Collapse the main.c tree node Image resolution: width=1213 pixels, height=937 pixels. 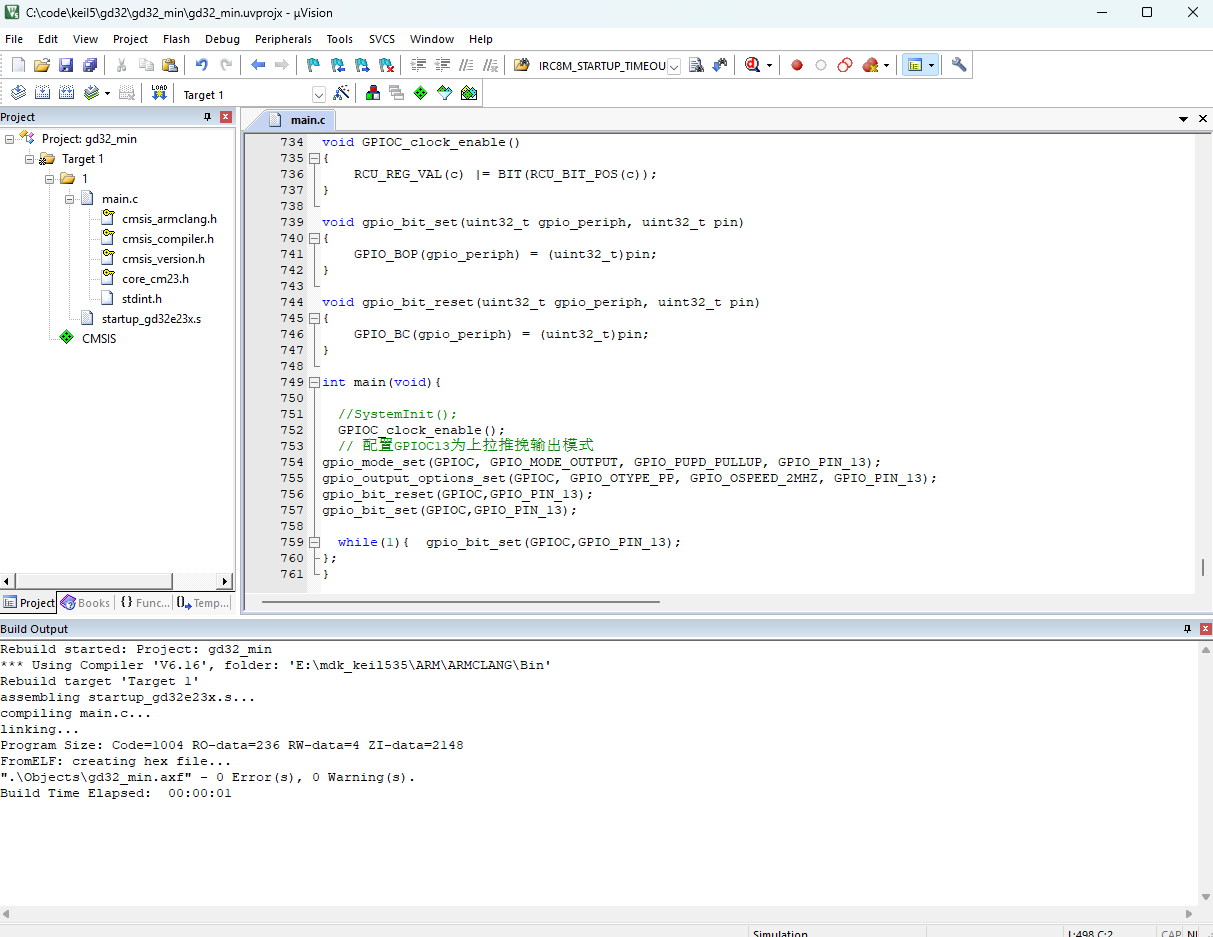(x=70, y=199)
